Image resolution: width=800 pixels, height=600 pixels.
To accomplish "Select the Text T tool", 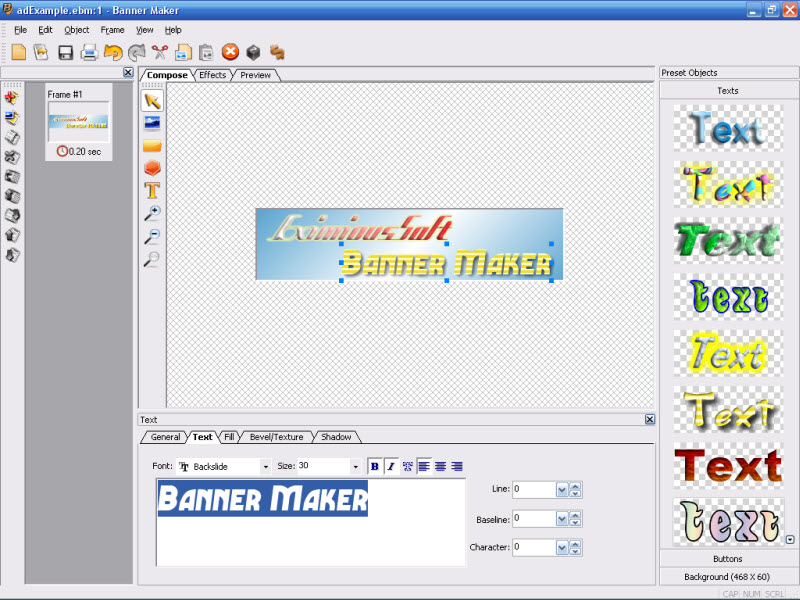I will coord(152,190).
